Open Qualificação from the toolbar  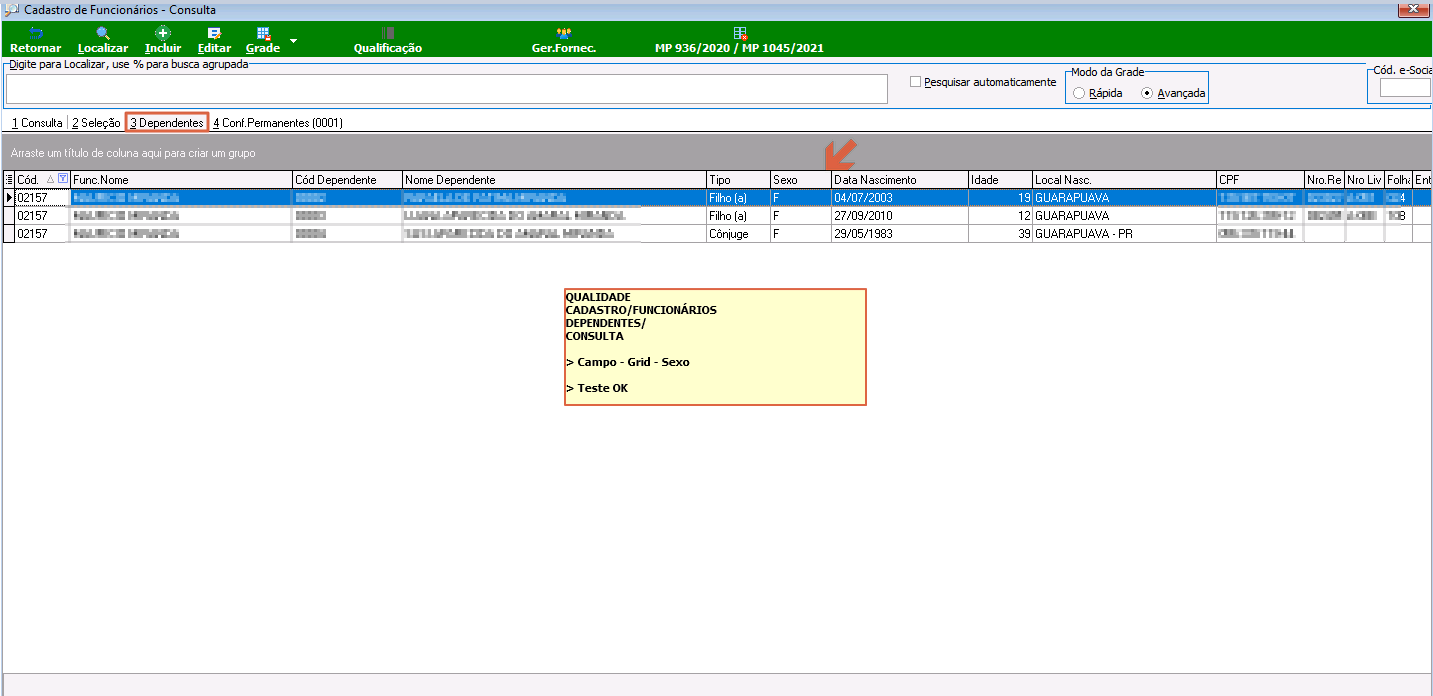coord(388,40)
